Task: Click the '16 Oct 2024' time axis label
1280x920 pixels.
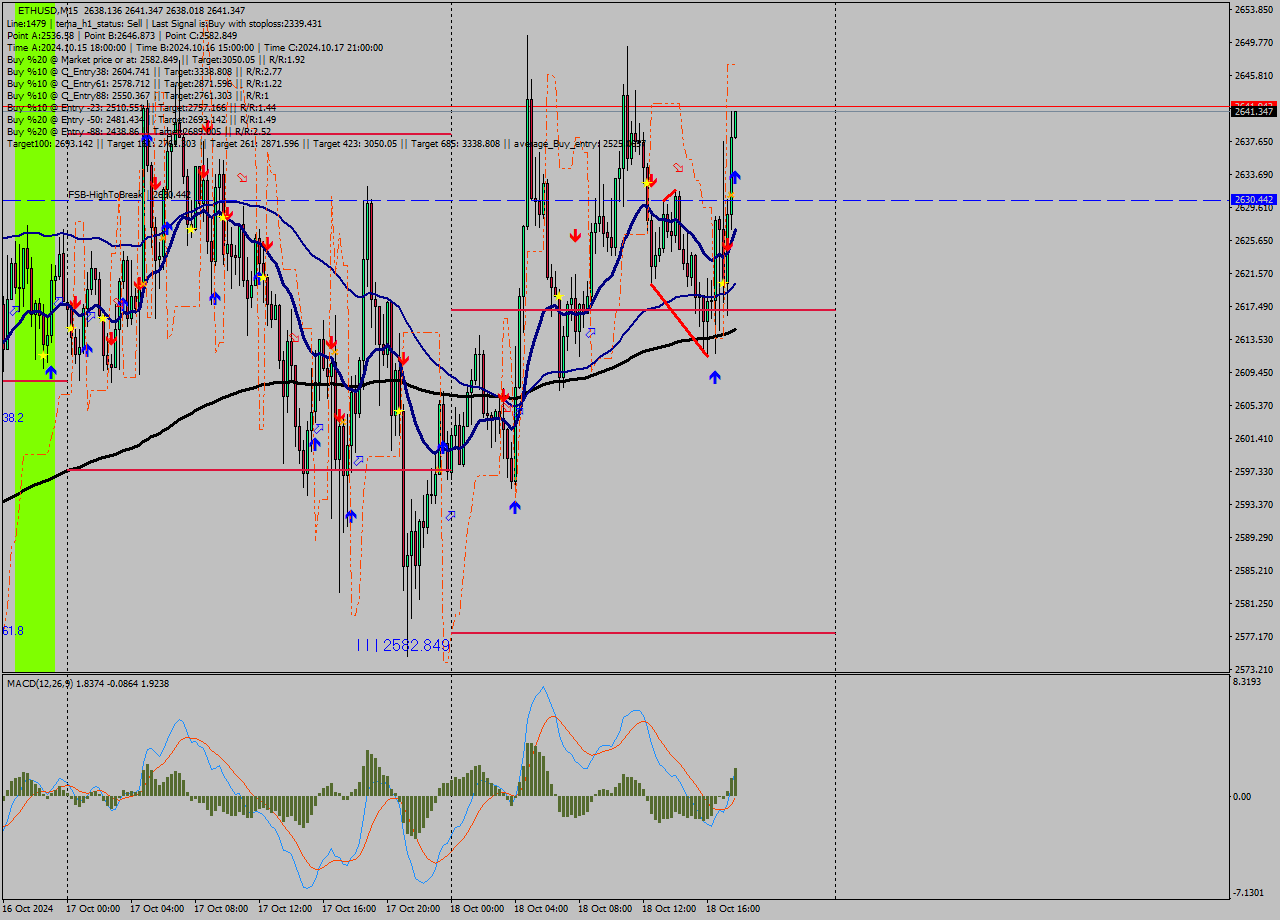Action: click(x=28, y=909)
